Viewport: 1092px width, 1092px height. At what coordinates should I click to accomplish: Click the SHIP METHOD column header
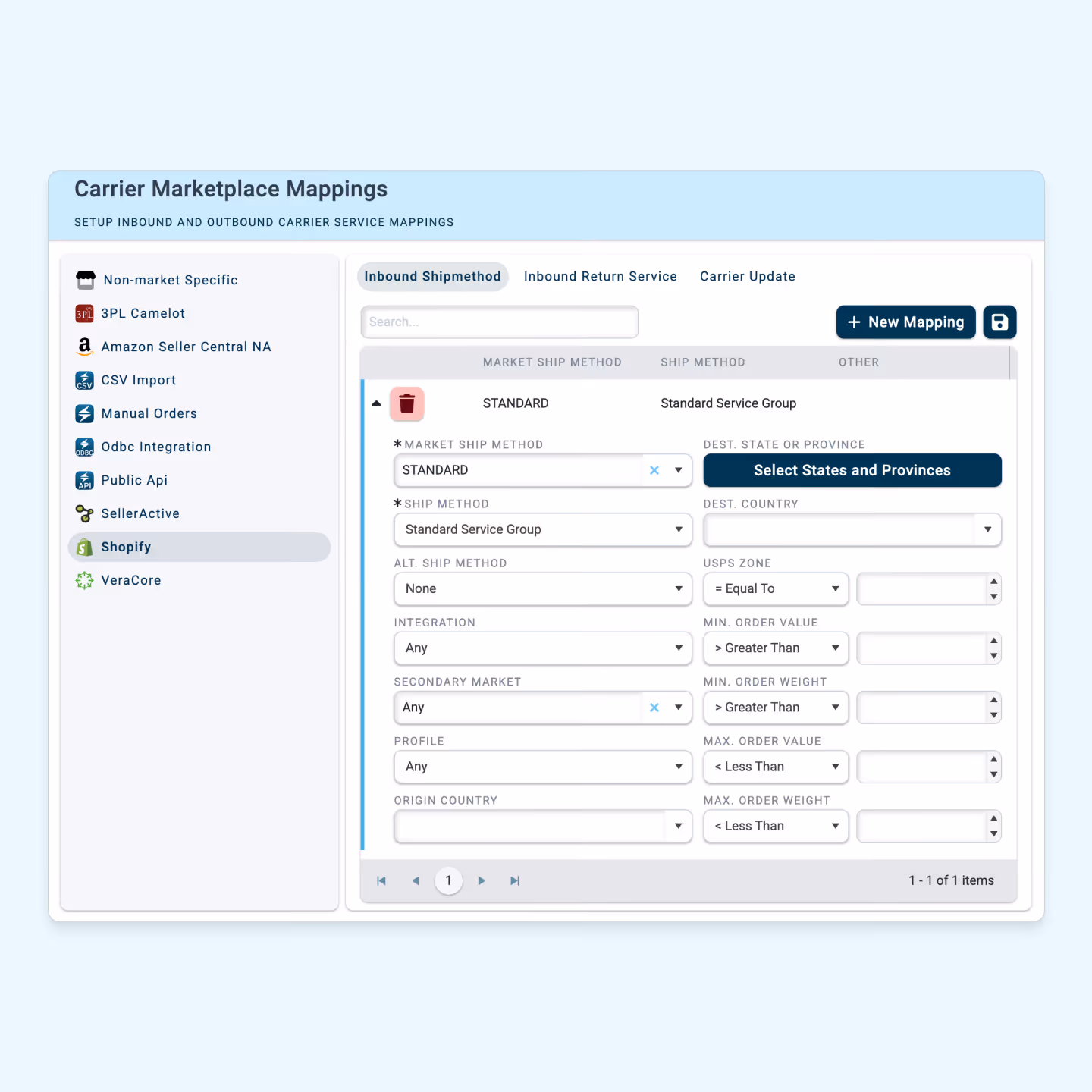coord(703,362)
